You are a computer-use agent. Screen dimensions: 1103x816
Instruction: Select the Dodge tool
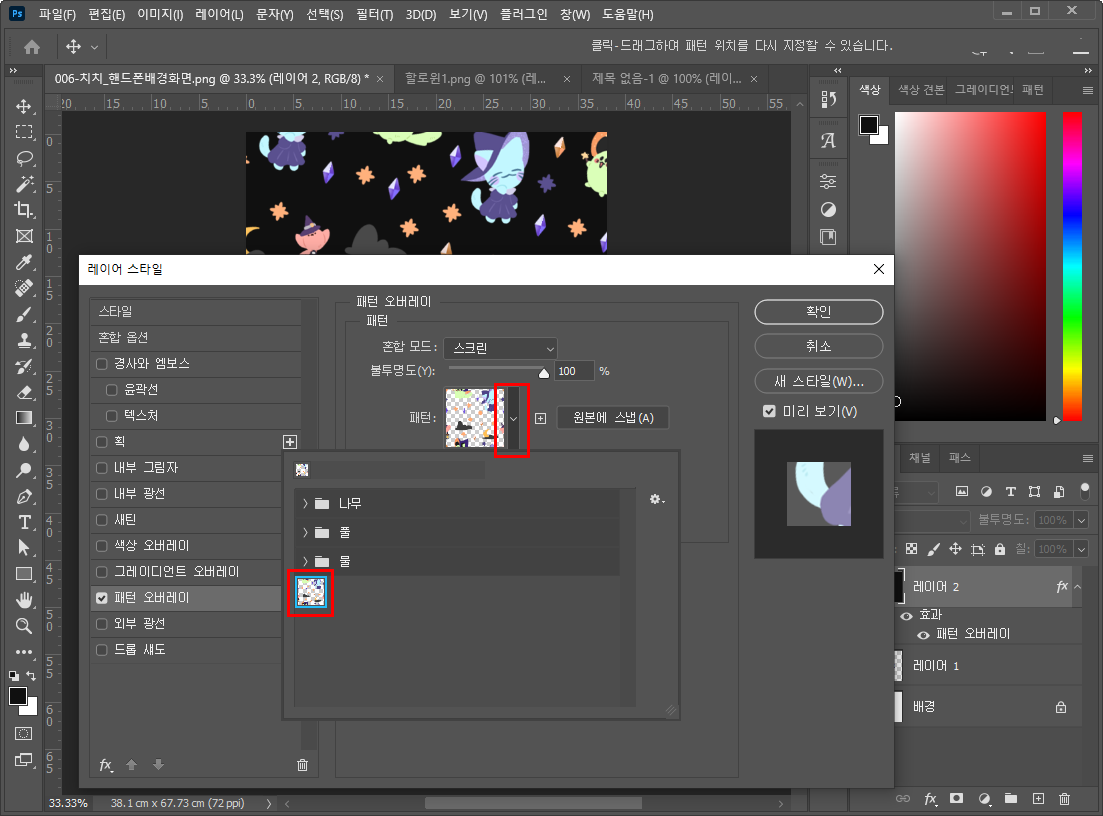24,471
